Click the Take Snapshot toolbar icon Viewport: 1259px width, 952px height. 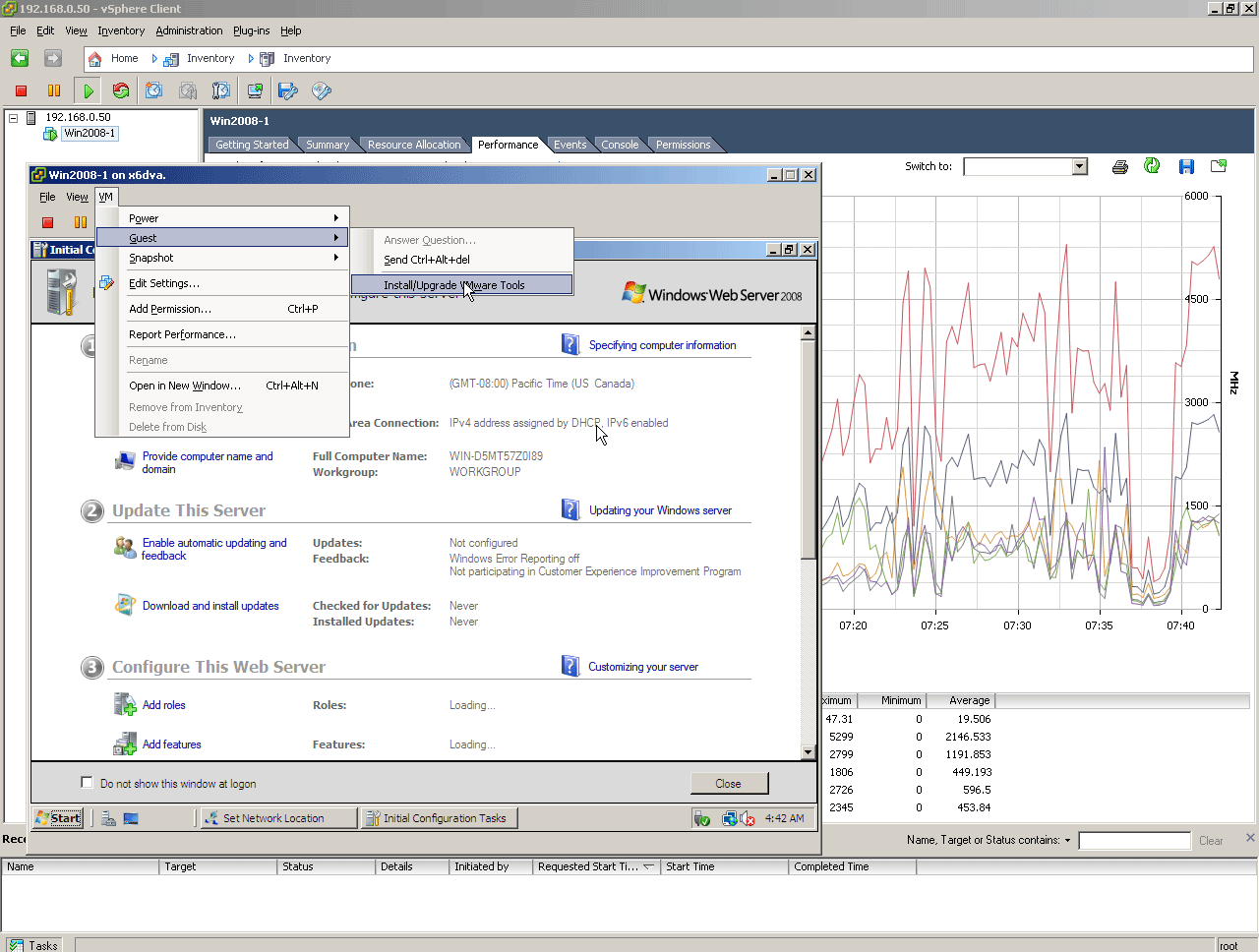(154, 90)
